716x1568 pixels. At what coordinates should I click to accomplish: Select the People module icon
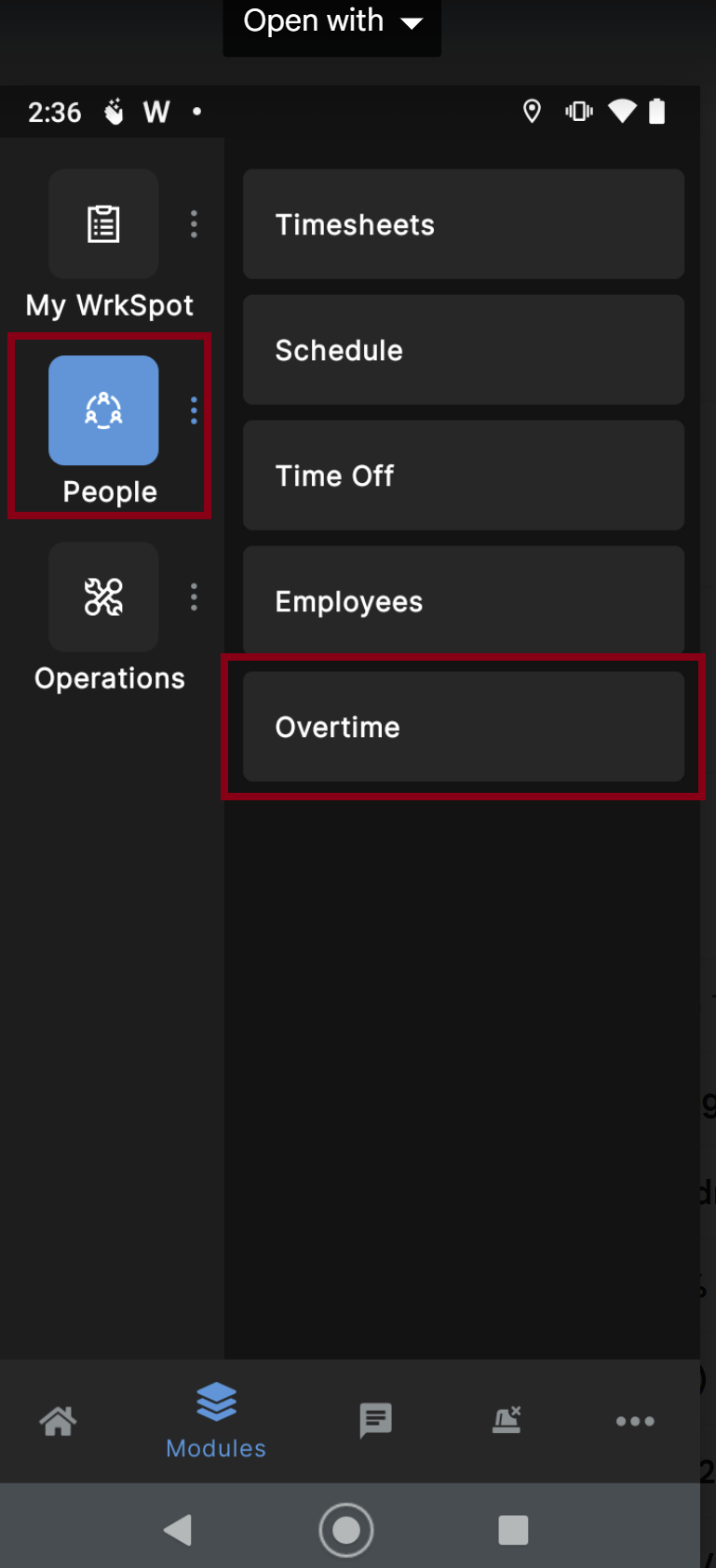pyautogui.click(x=103, y=411)
